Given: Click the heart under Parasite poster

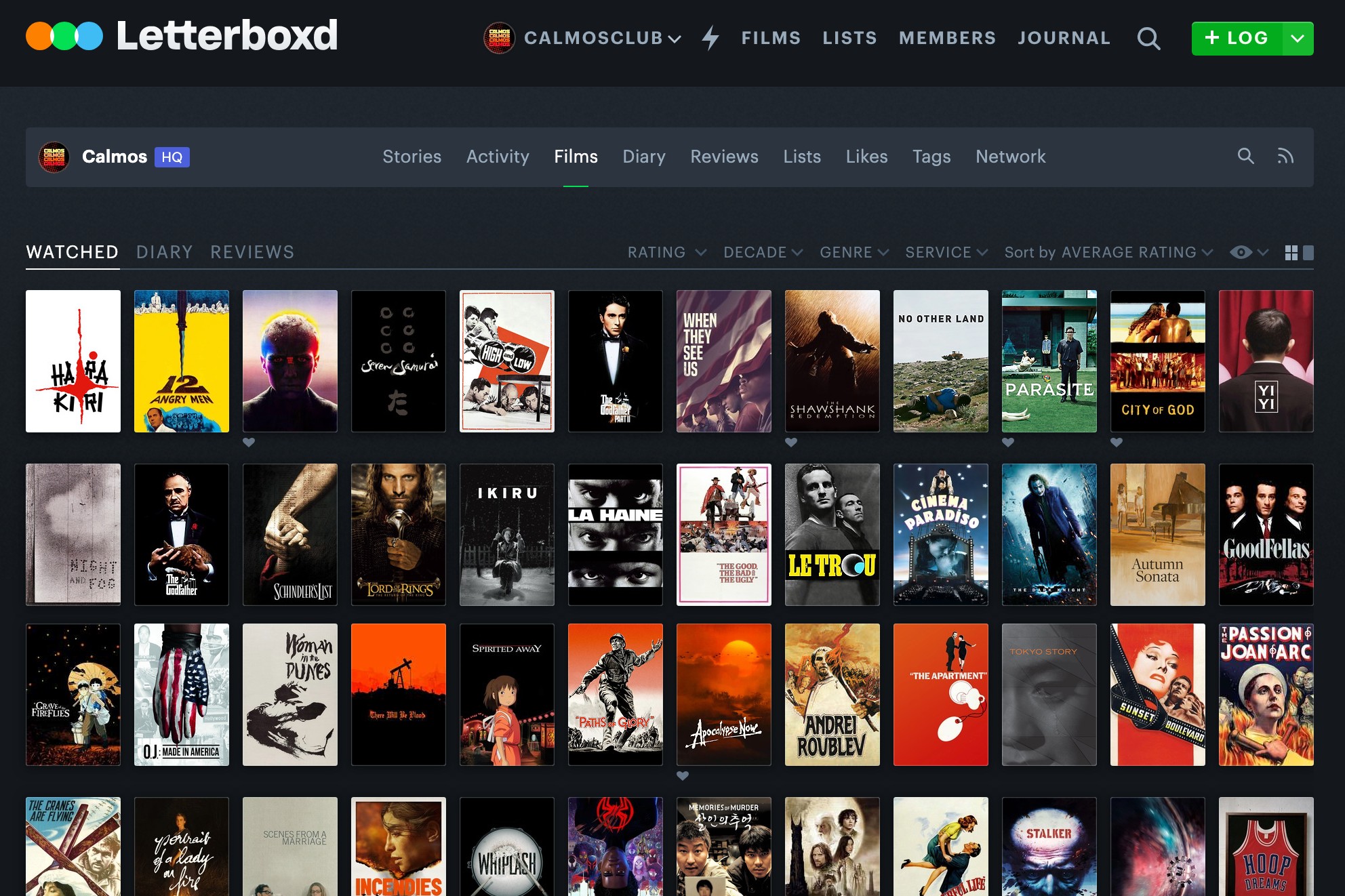Looking at the screenshot, I should point(1008,443).
